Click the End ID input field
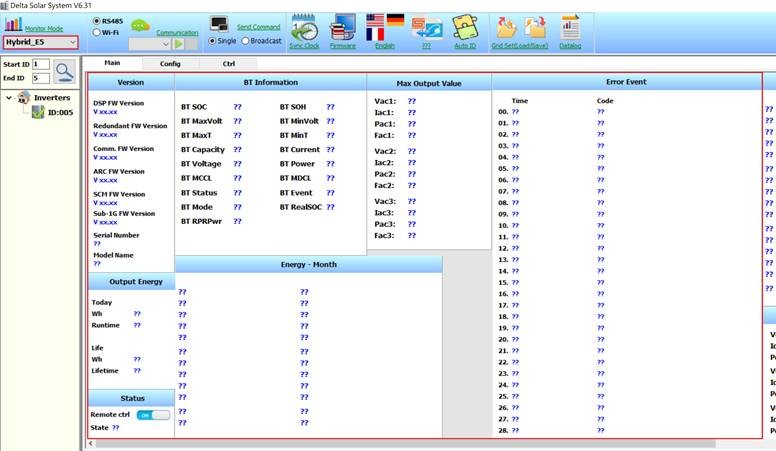 tap(41, 78)
